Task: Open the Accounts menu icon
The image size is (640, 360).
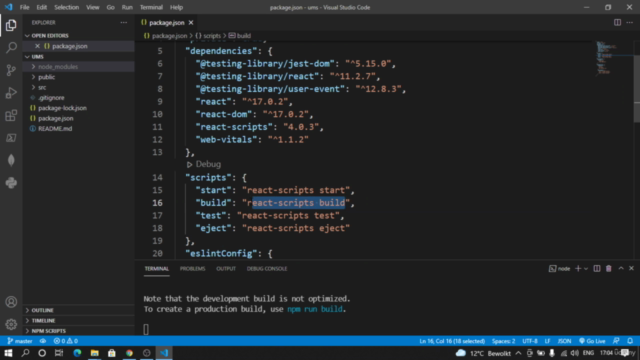Action: pyautogui.click(x=11, y=302)
